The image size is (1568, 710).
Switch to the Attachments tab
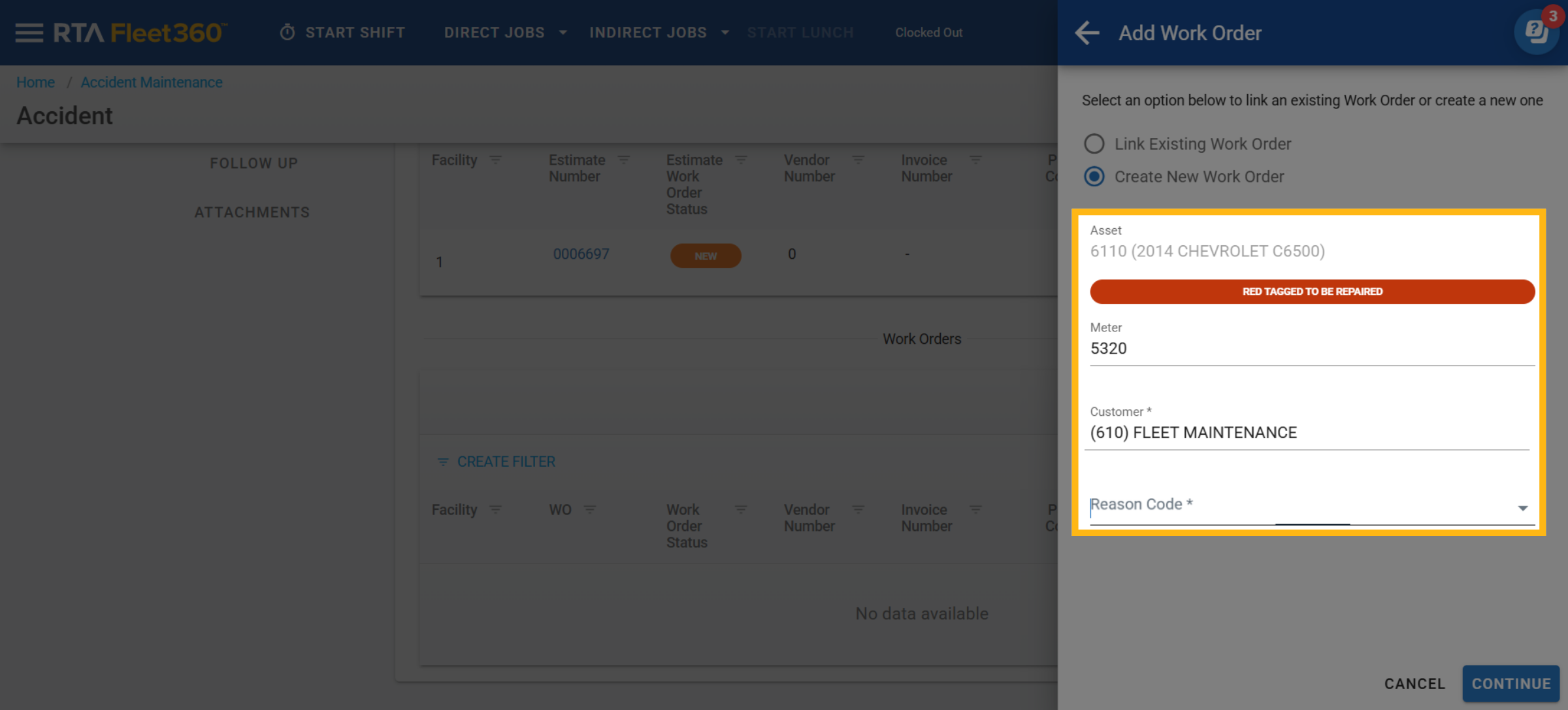[x=252, y=212]
